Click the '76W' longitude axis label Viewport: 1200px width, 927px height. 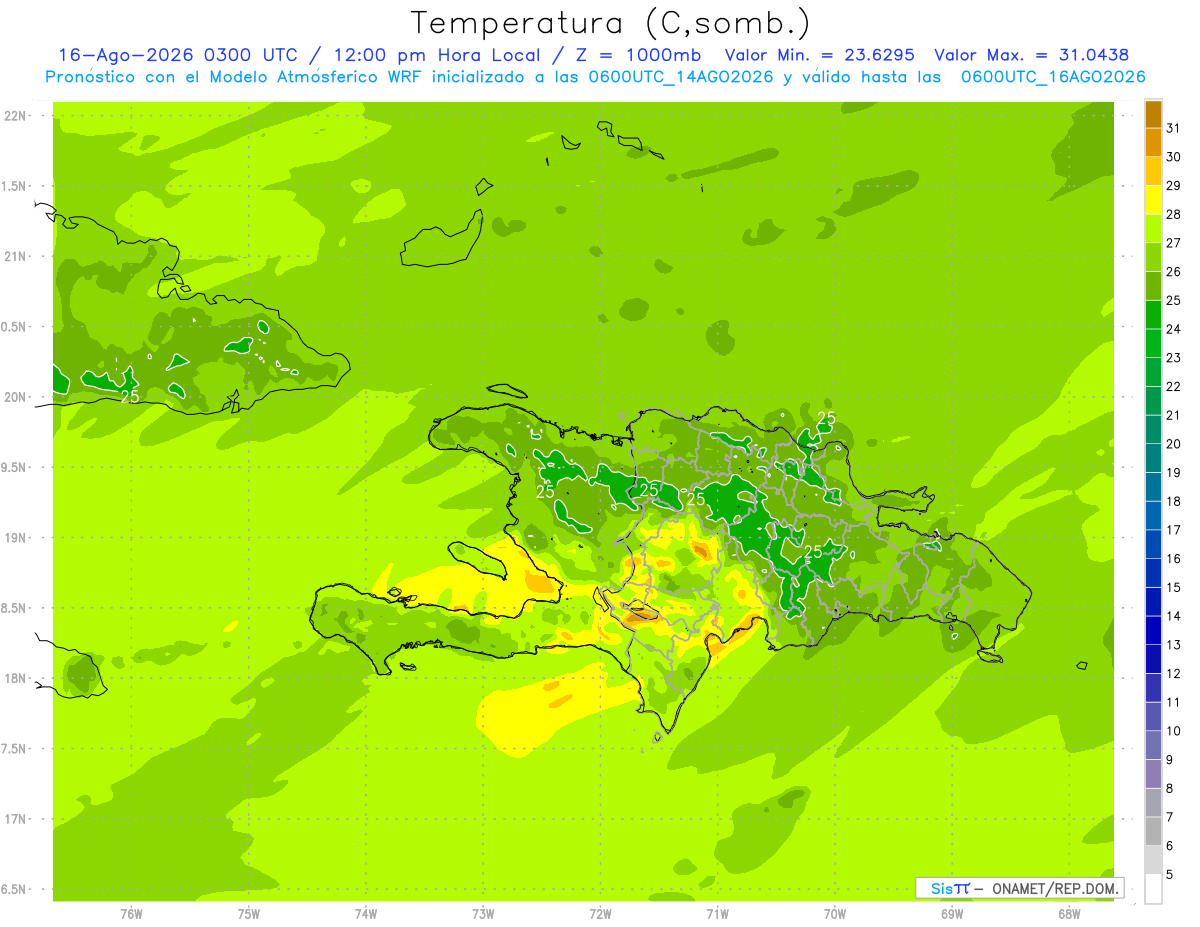131,914
